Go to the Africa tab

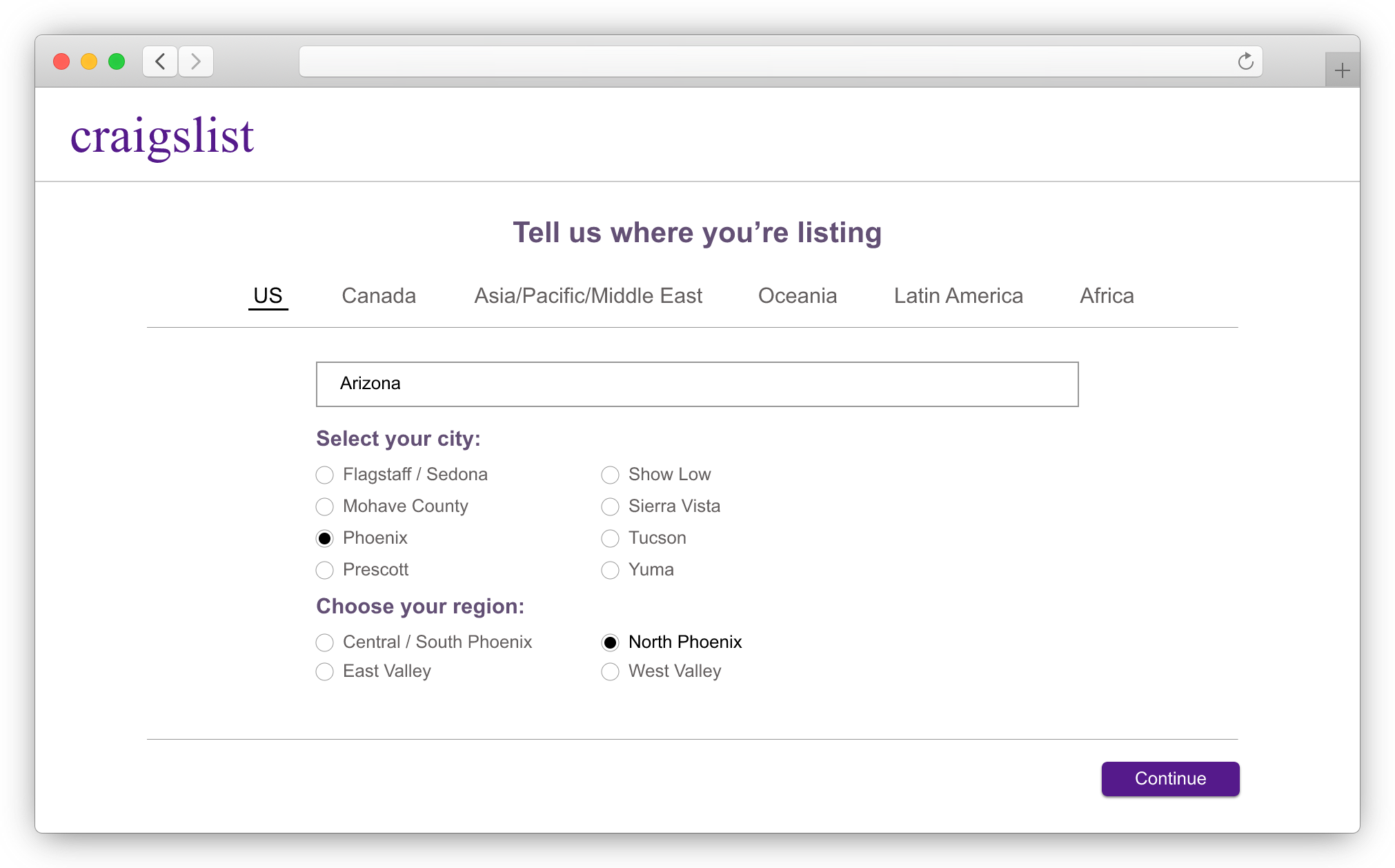[x=1107, y=296]
